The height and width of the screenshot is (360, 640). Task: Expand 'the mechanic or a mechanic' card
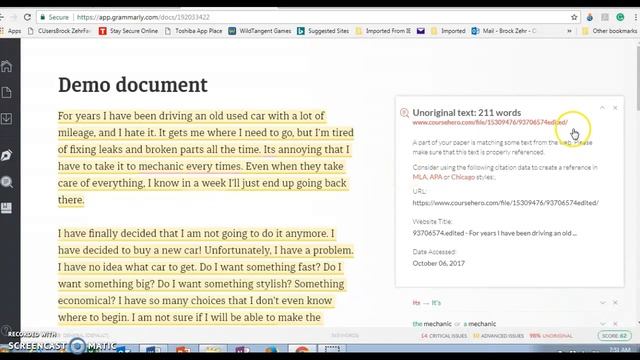(602, 323)
